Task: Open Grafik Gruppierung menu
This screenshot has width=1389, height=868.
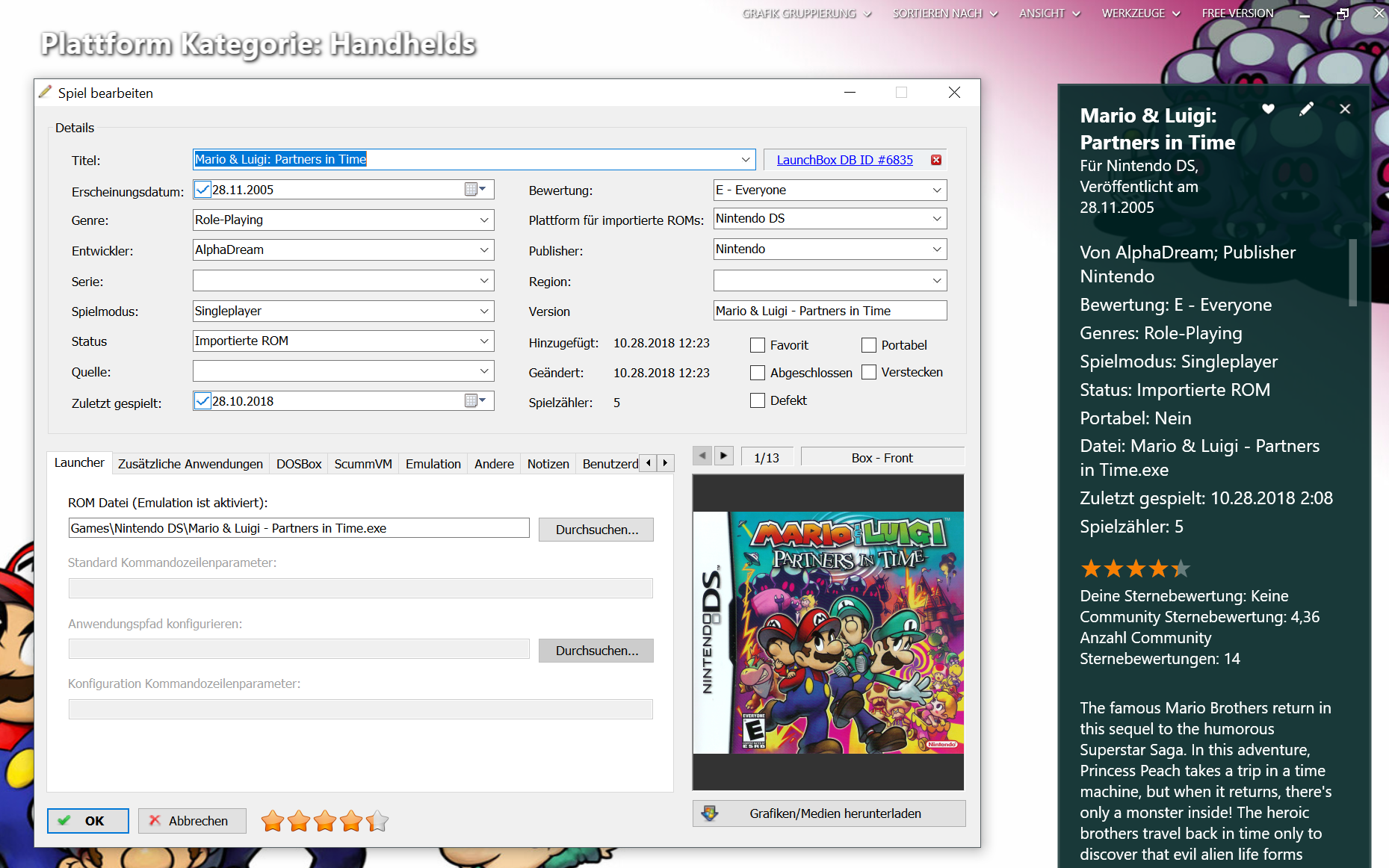Action: tap(807, 13)
